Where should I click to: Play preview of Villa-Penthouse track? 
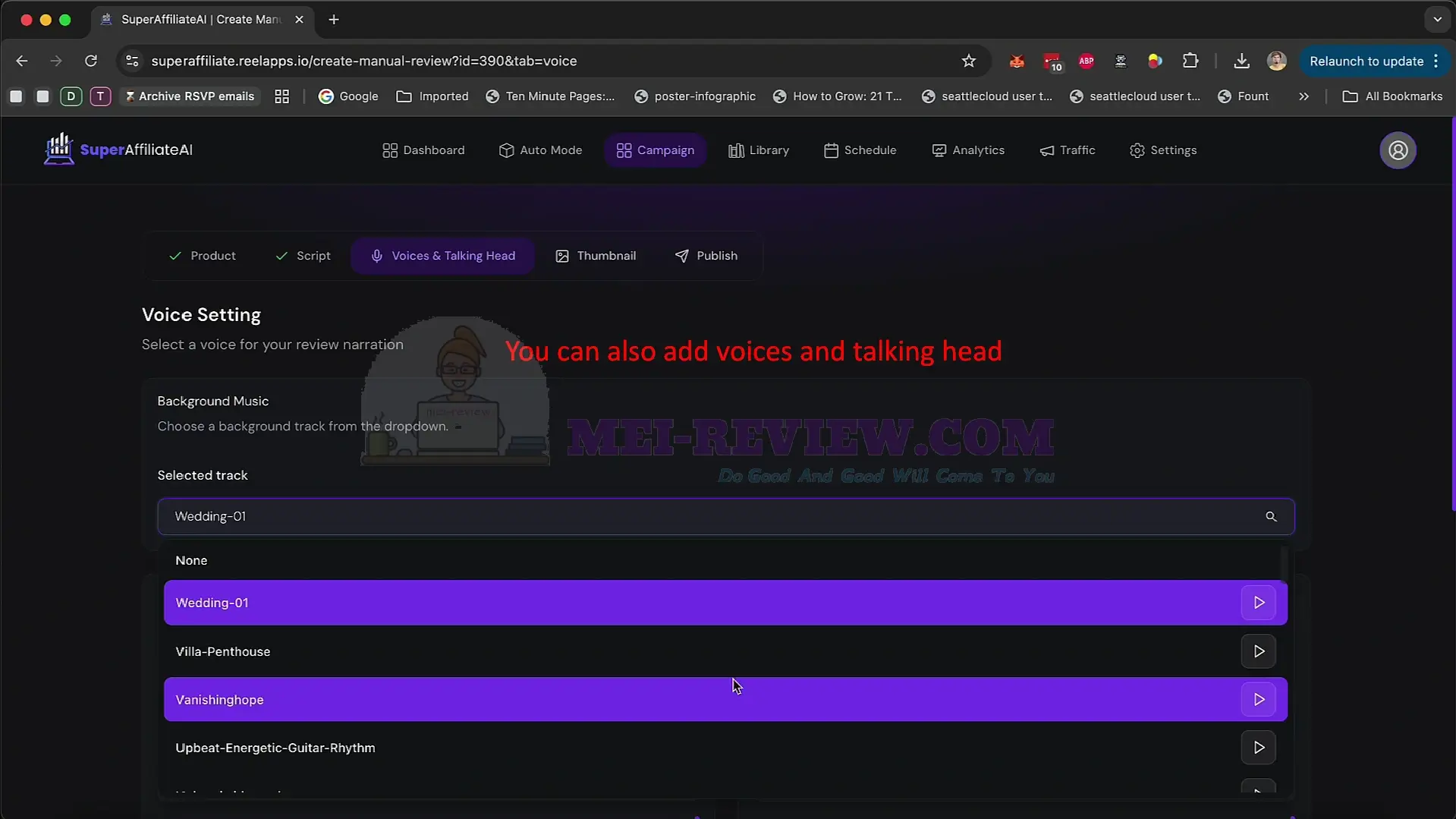[1258, 651]
